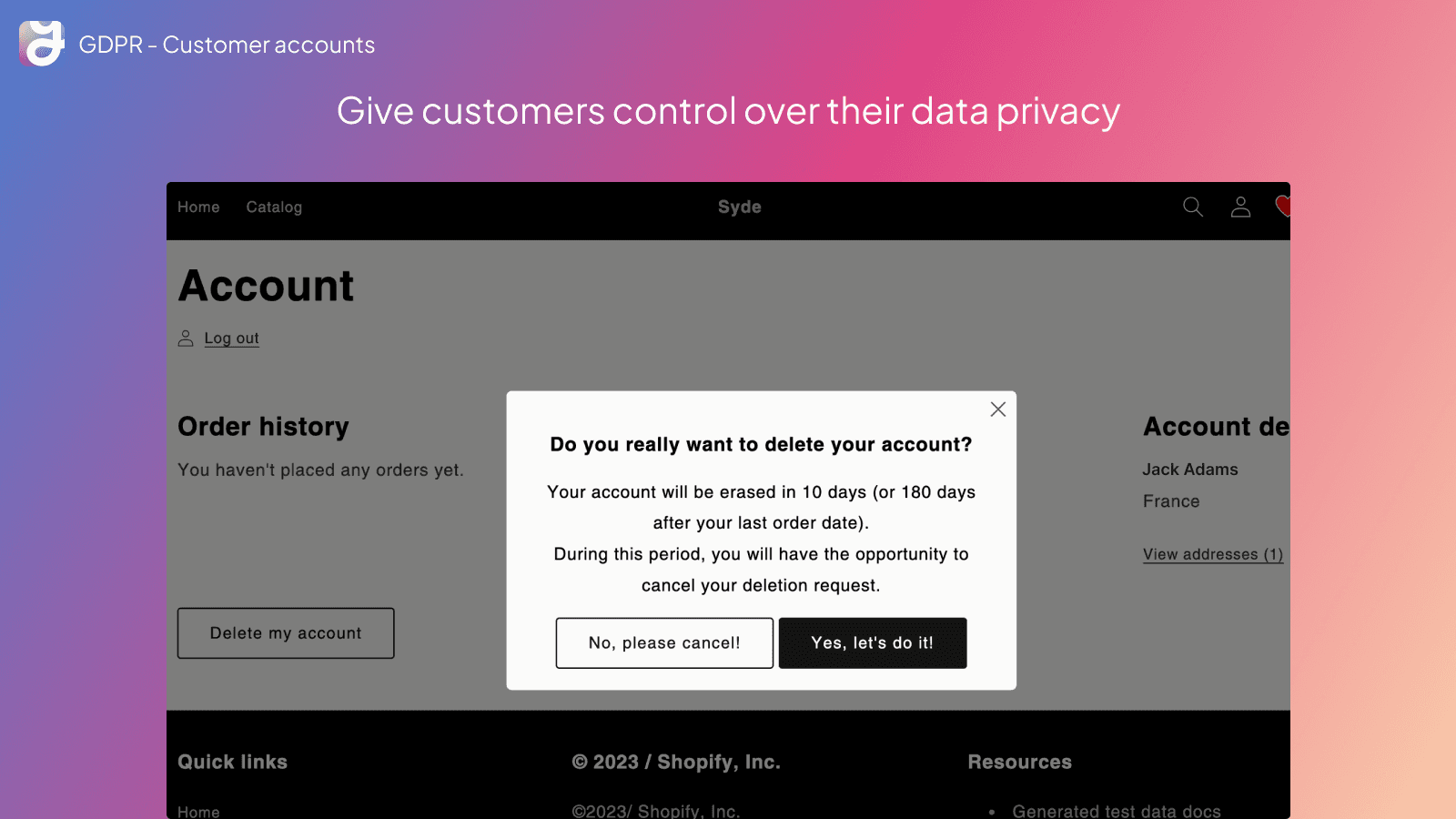Go to Home in the top navigation
Screen dimensions: 1456x819
click(x=198, y=207)
